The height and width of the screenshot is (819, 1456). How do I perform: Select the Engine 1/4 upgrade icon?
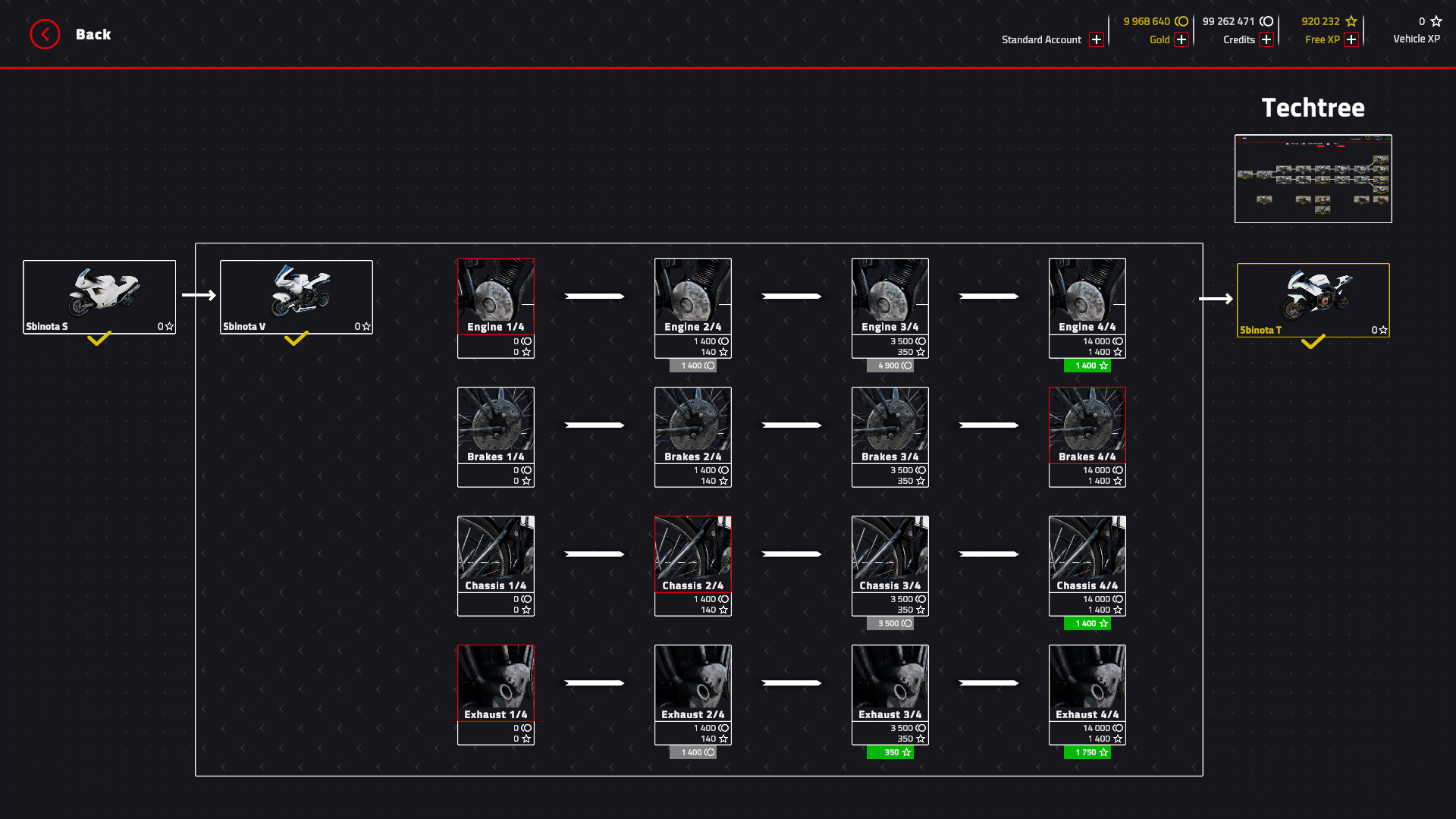(x=495, y=296)
